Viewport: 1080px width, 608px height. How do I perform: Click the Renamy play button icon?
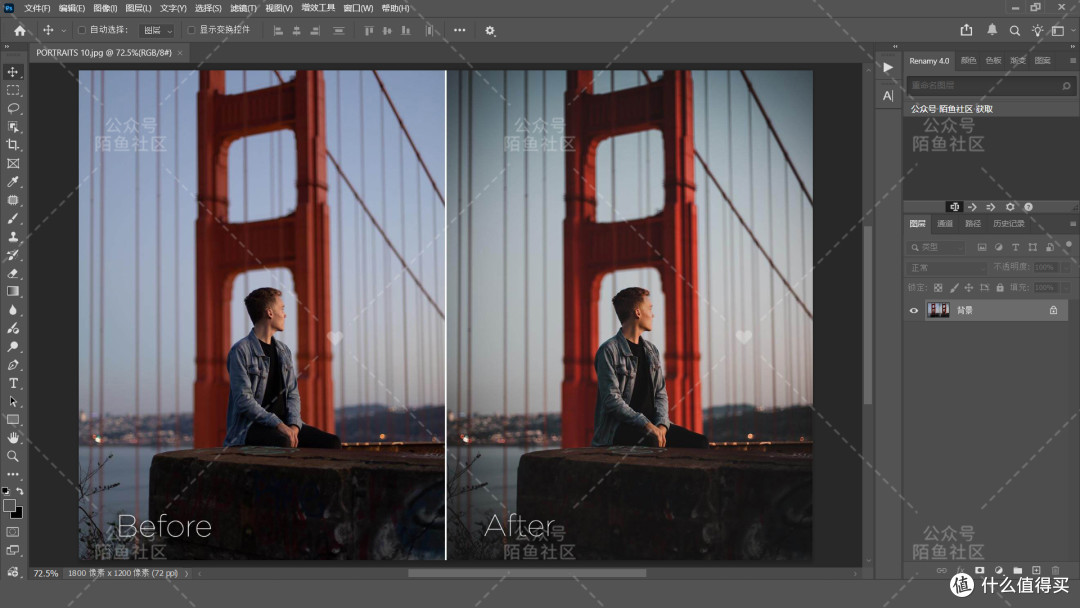888,67
